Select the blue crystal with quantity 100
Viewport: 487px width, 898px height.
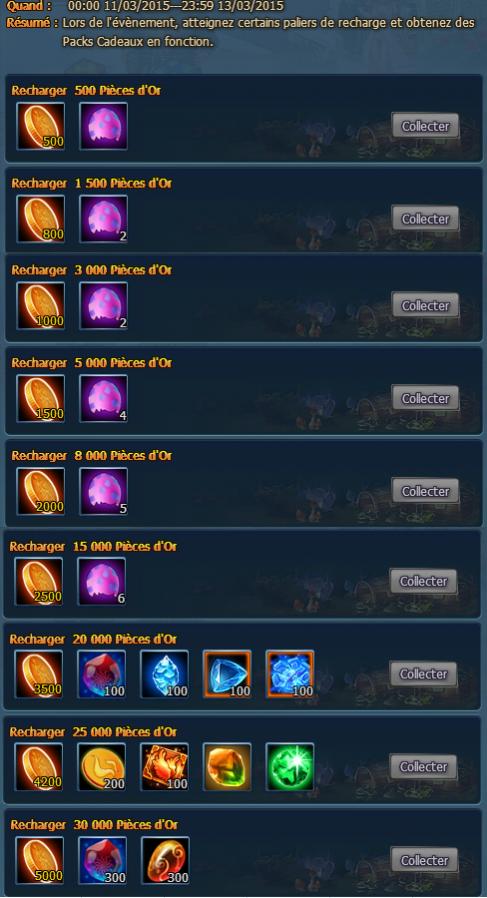tap(164, 674)
